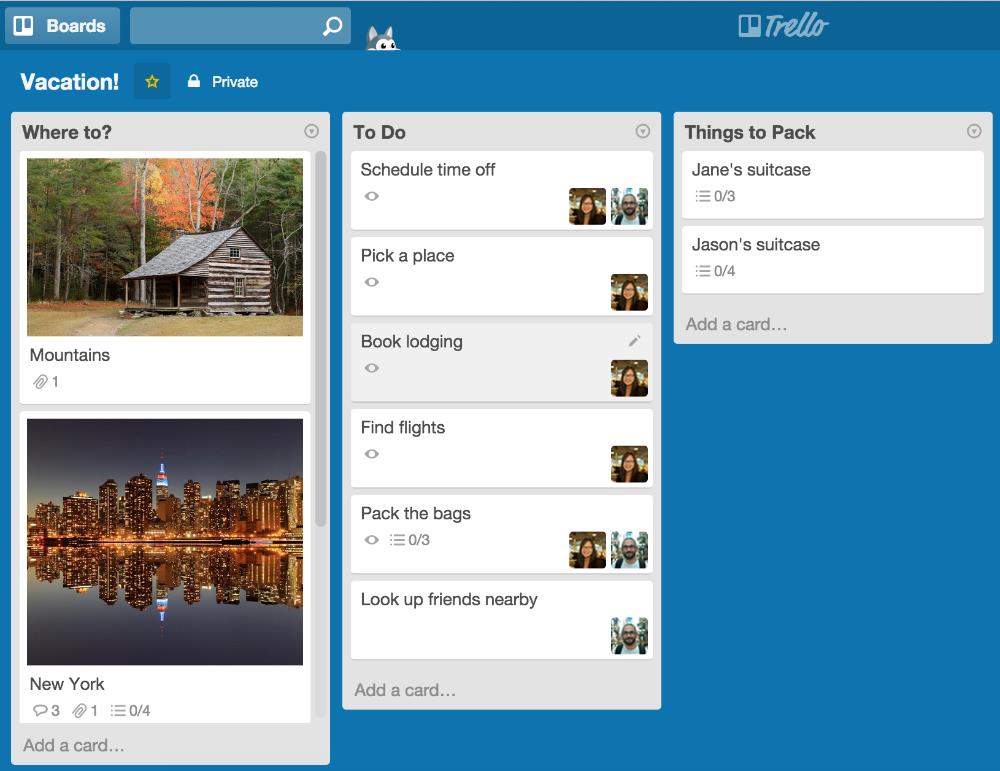Click Add a card in To Do list

tap(405, 690)
